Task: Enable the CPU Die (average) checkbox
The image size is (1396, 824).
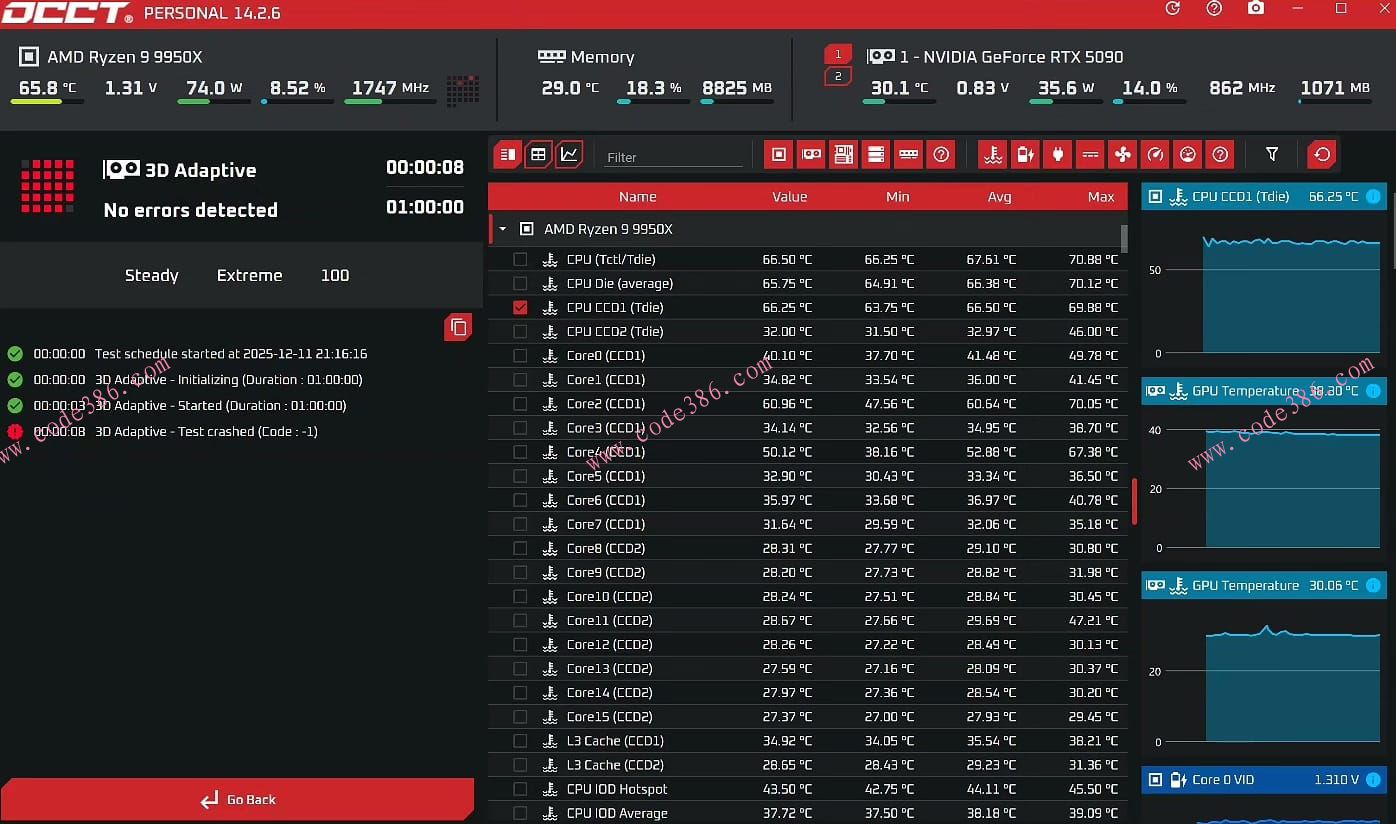Action: (x=520, y=284)
